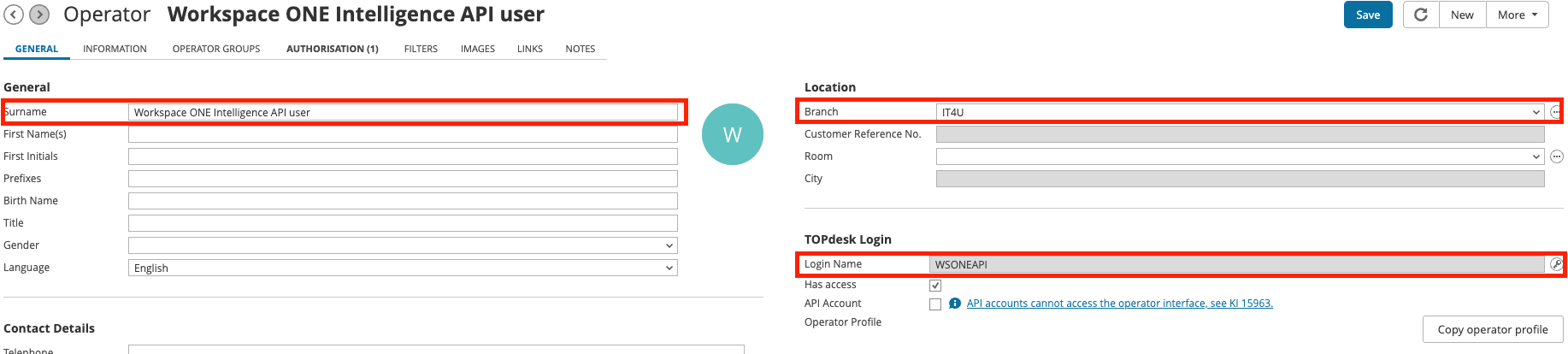Click into the First Name(s) field

tap(403, 134)
